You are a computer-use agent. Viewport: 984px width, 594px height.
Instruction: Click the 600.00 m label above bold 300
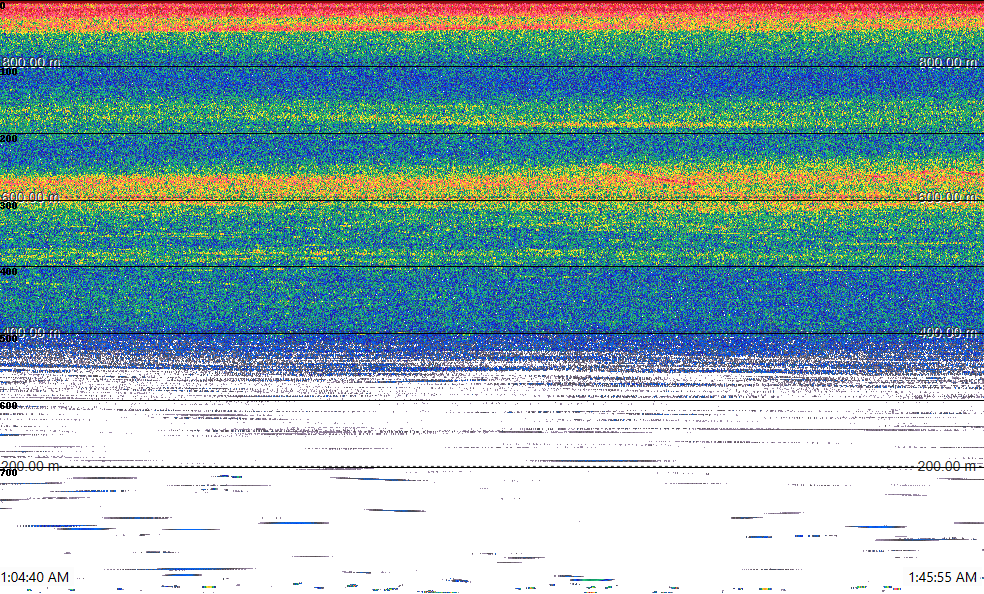pos(30,197)
